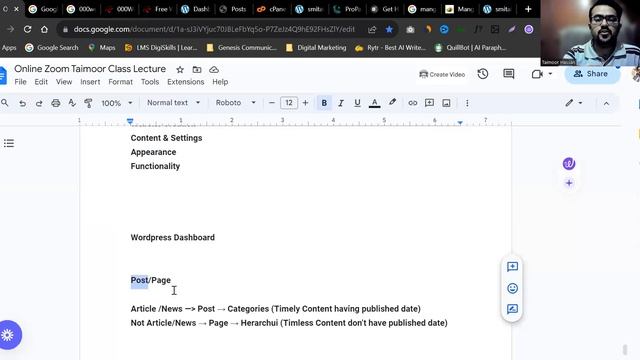Open the highlight color picker

pyautogui.click(x=392, y=102)
